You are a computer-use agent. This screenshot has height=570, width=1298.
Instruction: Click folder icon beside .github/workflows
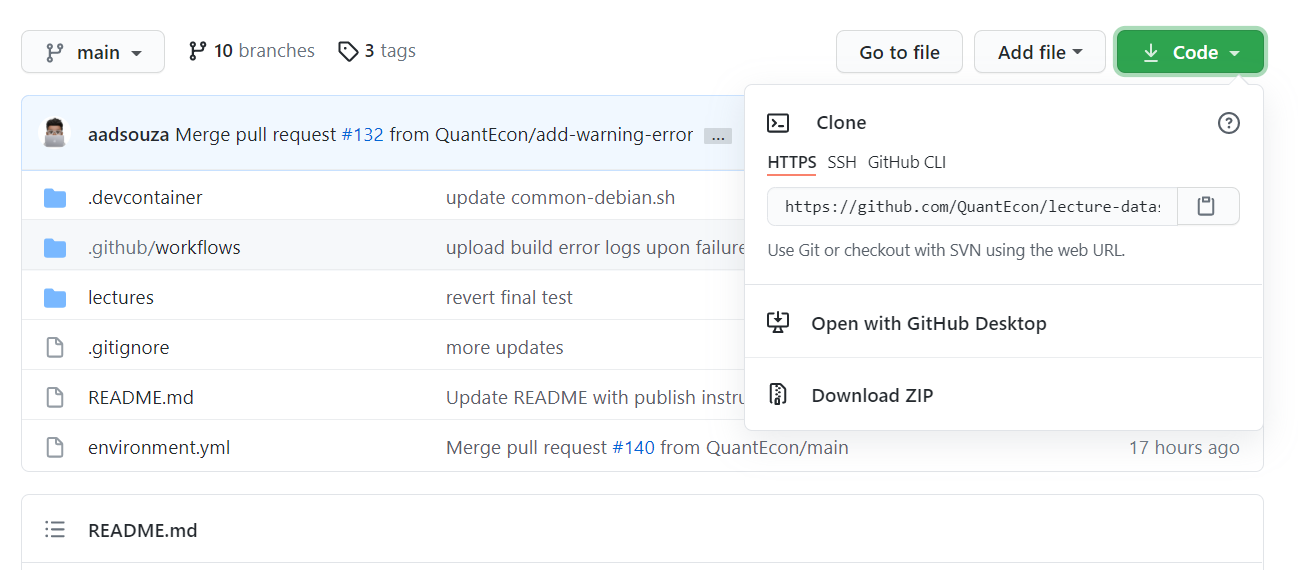pos(55,248)
